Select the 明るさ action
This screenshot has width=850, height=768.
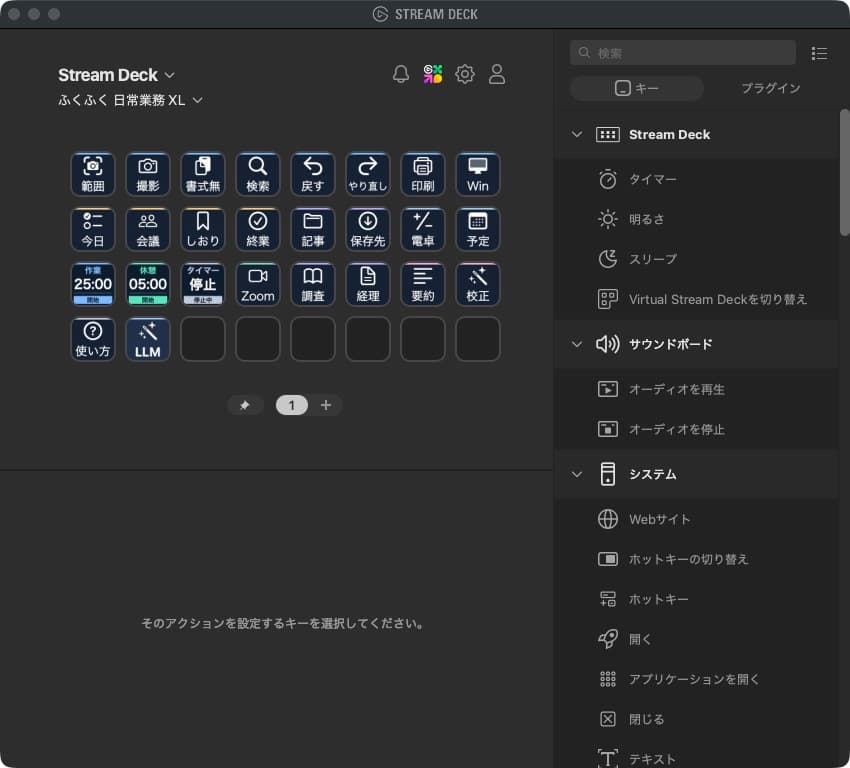coord(697,219)
